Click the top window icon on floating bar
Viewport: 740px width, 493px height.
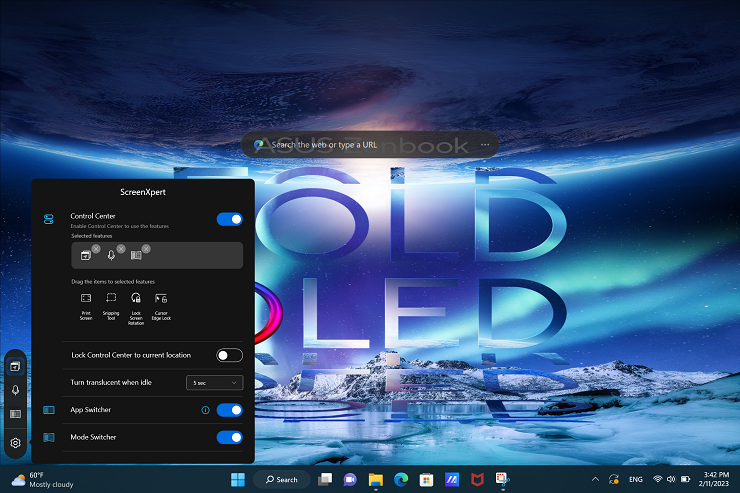tap(15, 367)
